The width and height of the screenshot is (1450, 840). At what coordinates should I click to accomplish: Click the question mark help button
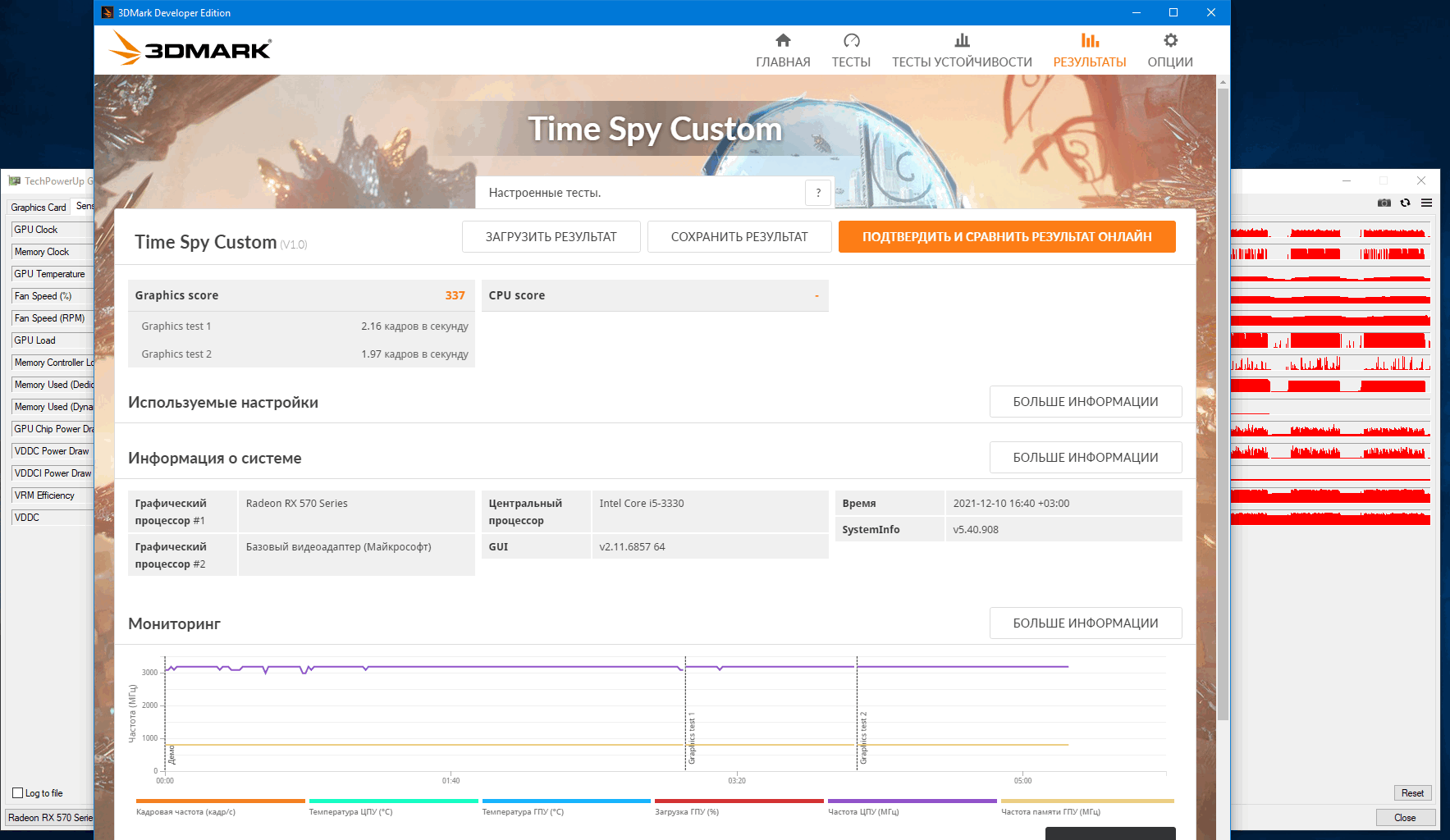pyautogui.click(x=818, y=193)
